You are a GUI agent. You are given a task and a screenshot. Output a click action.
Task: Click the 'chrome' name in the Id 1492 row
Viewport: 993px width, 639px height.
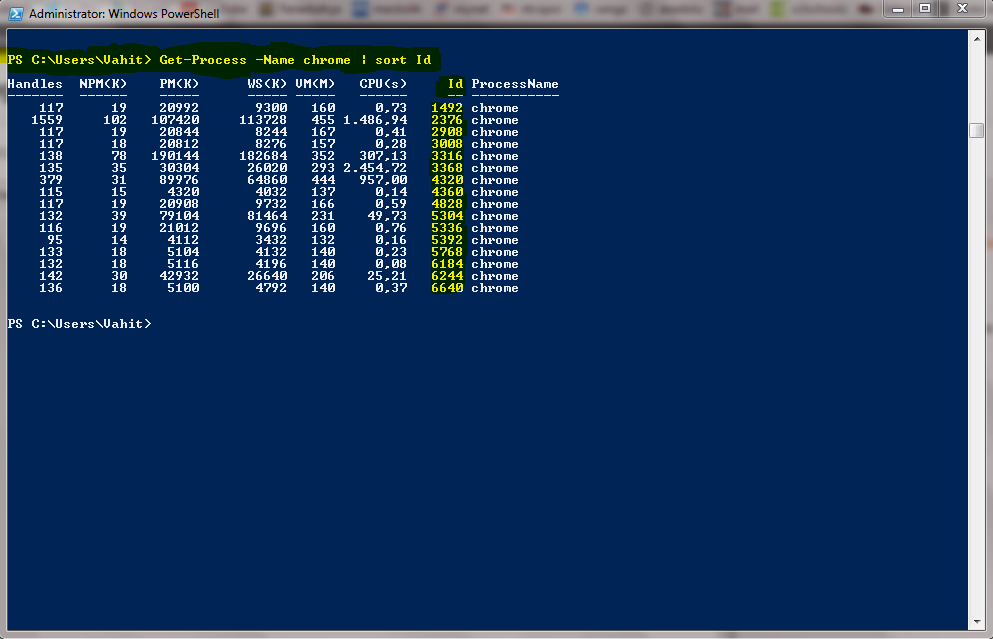pyautogui.click(x=495, y=108)
